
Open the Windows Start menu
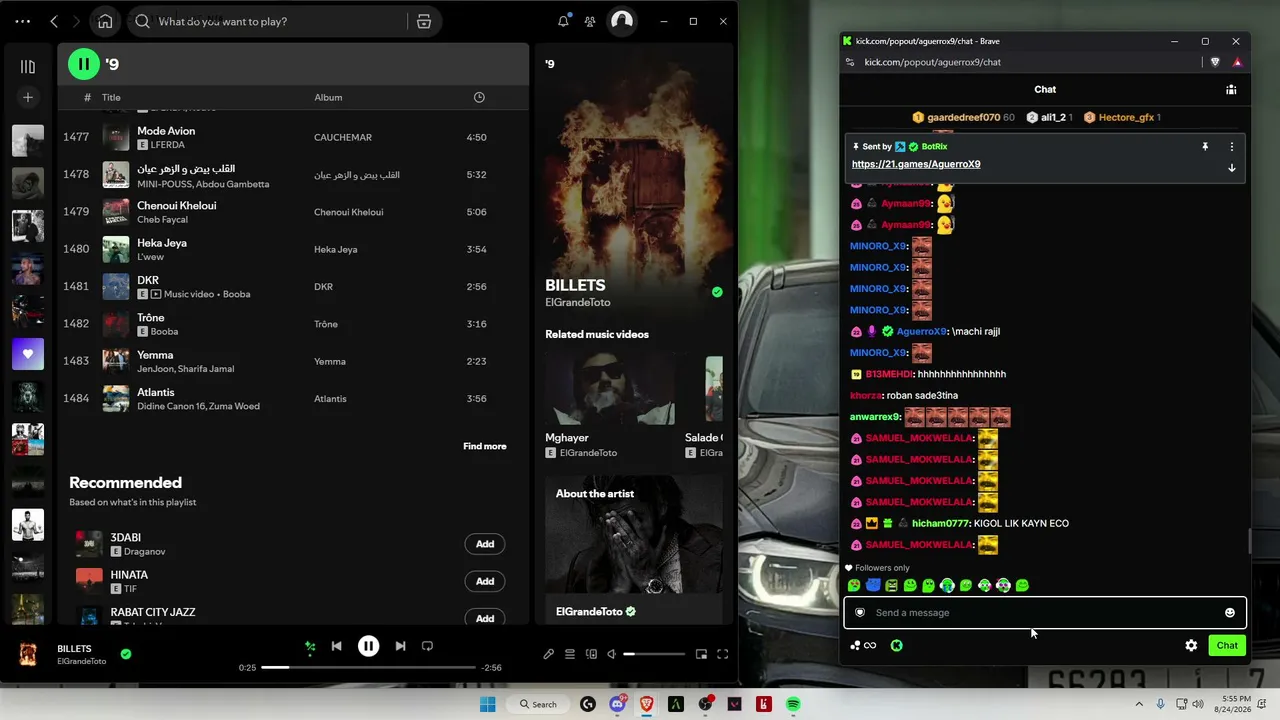pyautogui.click(x=488, y=704)
